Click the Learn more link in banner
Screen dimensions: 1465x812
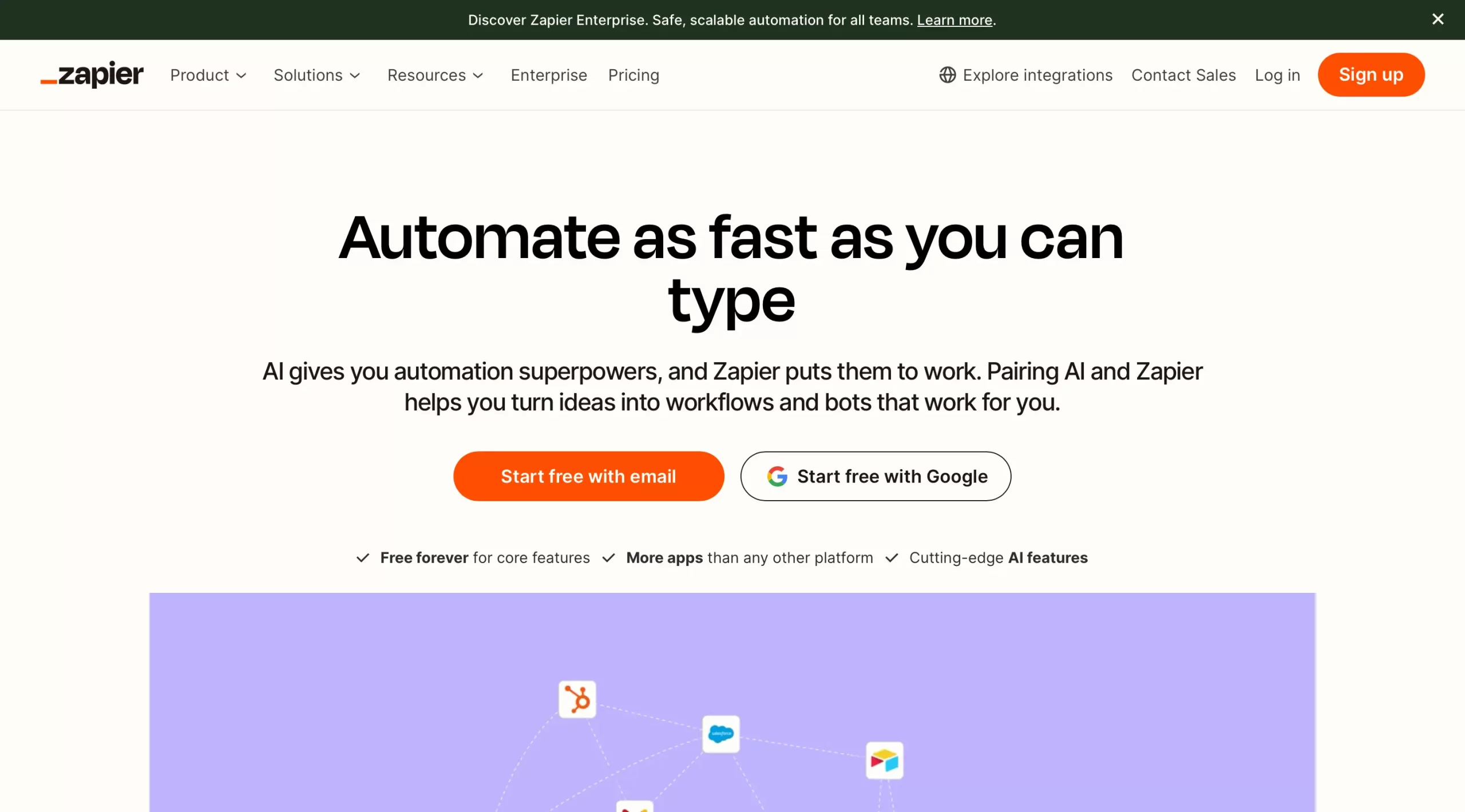click(x=954, y=19)
